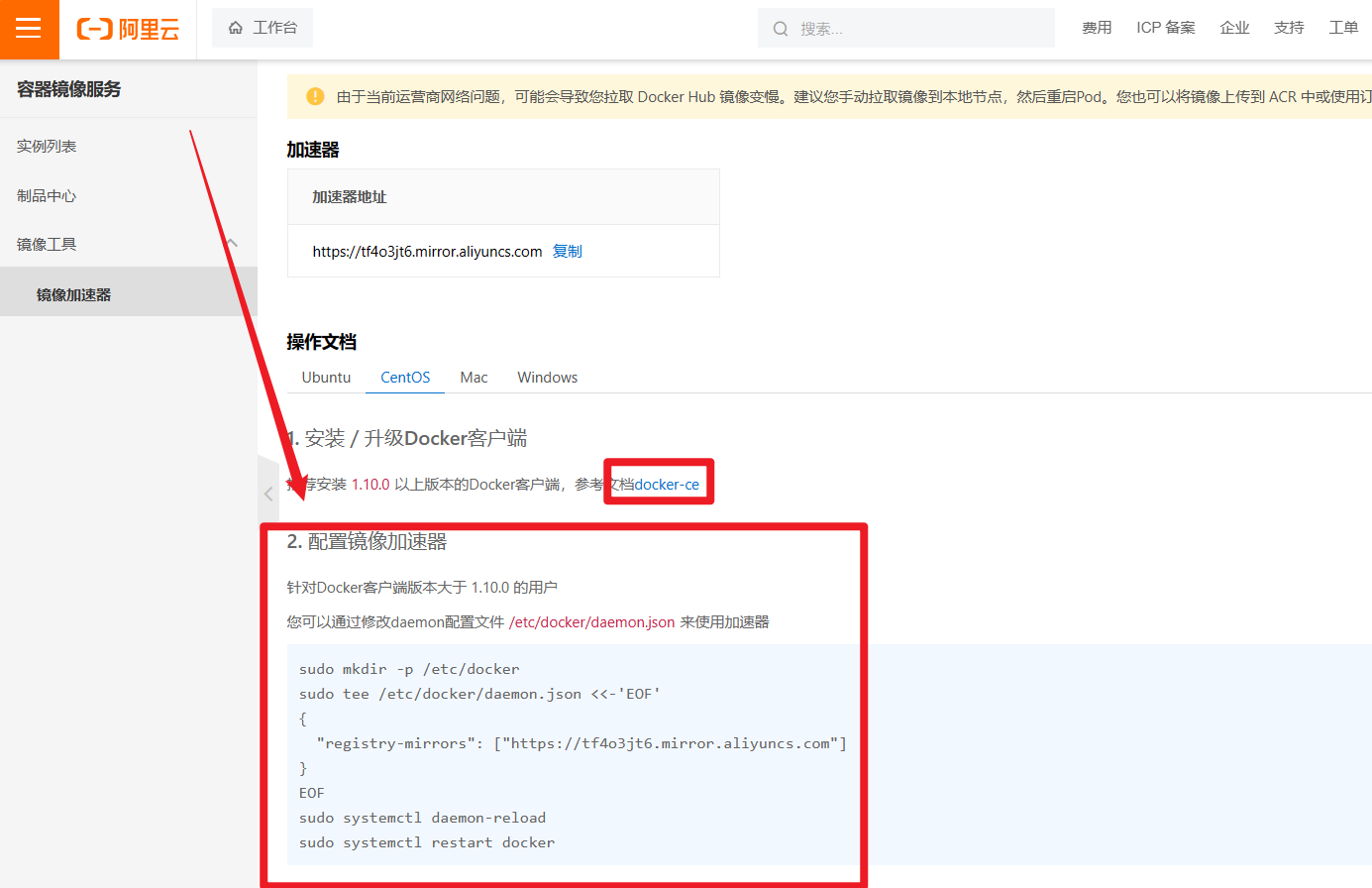Click the 容器镜像服务 sidebar title
Image resolution: width=1372 pixels, height=888 pixels.
point(69,89)
